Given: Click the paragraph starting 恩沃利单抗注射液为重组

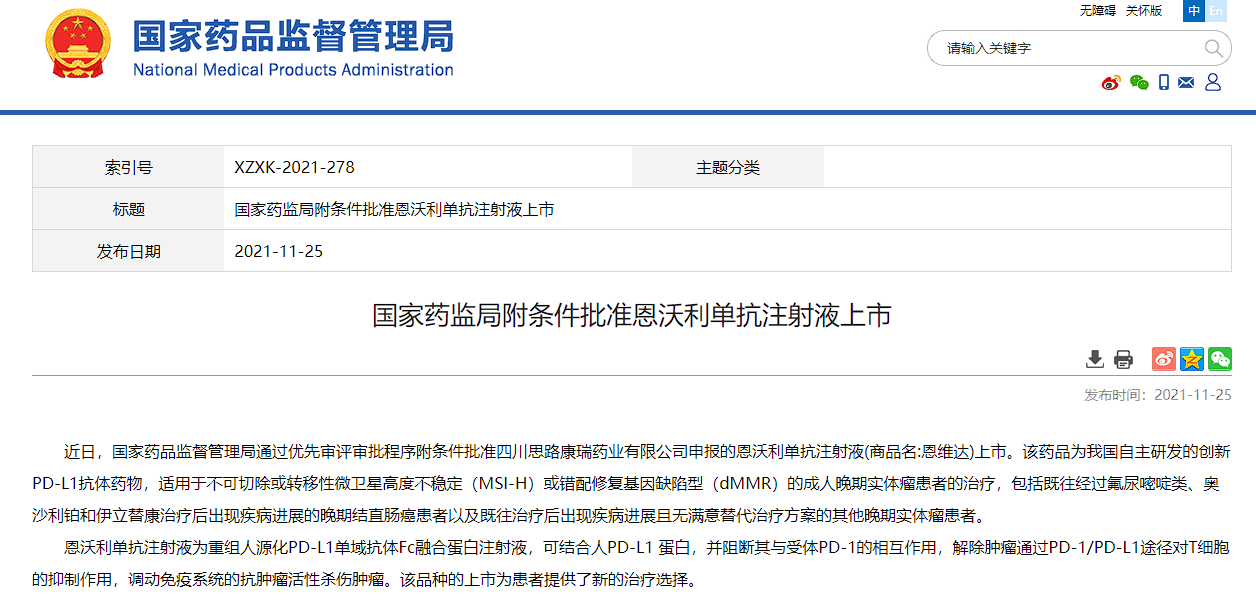Looking at the screenshot, I should (x=632, y=564).
